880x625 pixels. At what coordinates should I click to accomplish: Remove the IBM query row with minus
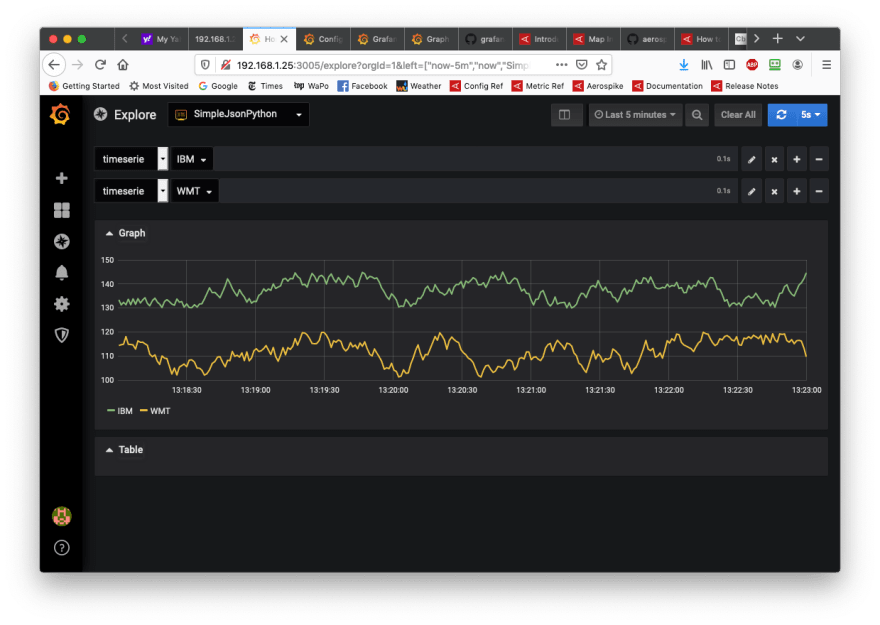pyautogui.click(x=819, y=159)
